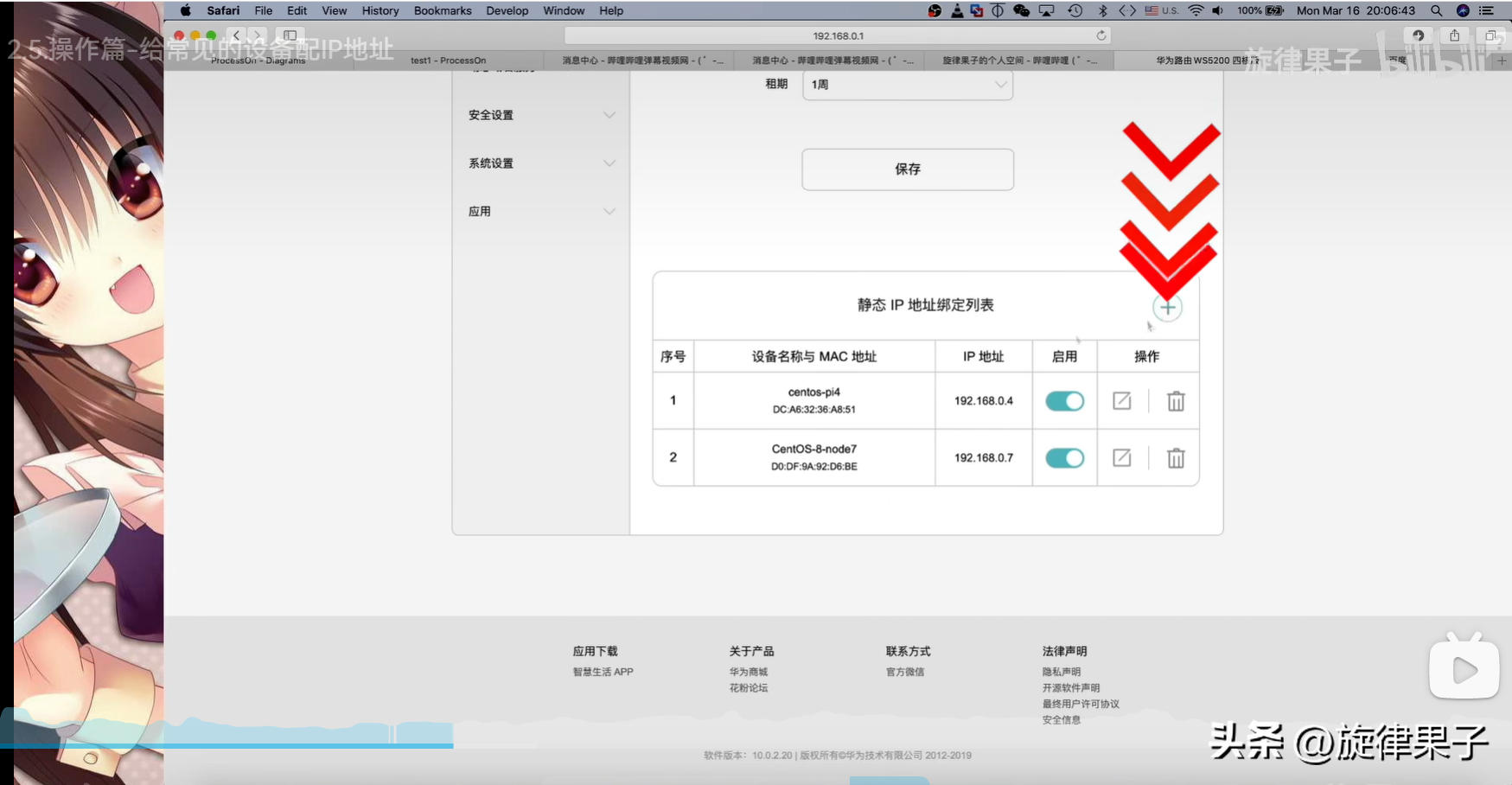1512x785 pixels.
Task: Disable the 192.168.0.4 binding toggle
Action: (1064, 401)
